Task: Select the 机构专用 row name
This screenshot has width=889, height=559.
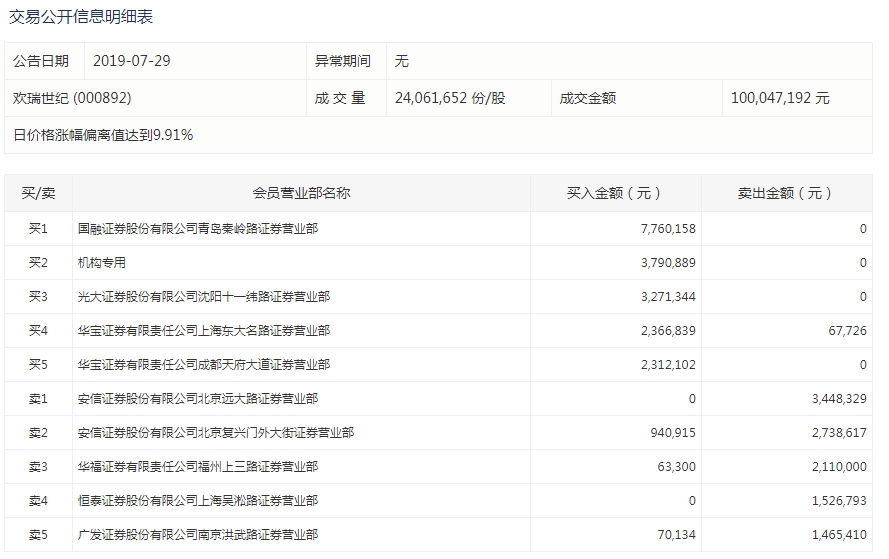Action: pyautogui.click(x=102, y=263)
